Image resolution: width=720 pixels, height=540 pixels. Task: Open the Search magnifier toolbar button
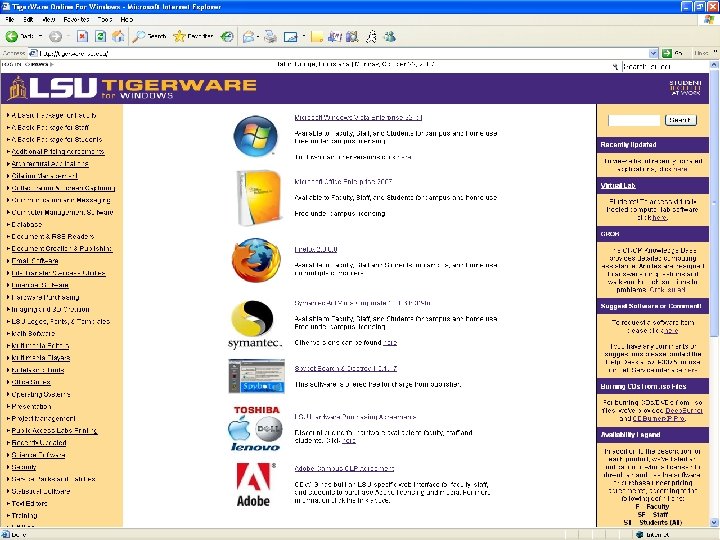(149, 36)
